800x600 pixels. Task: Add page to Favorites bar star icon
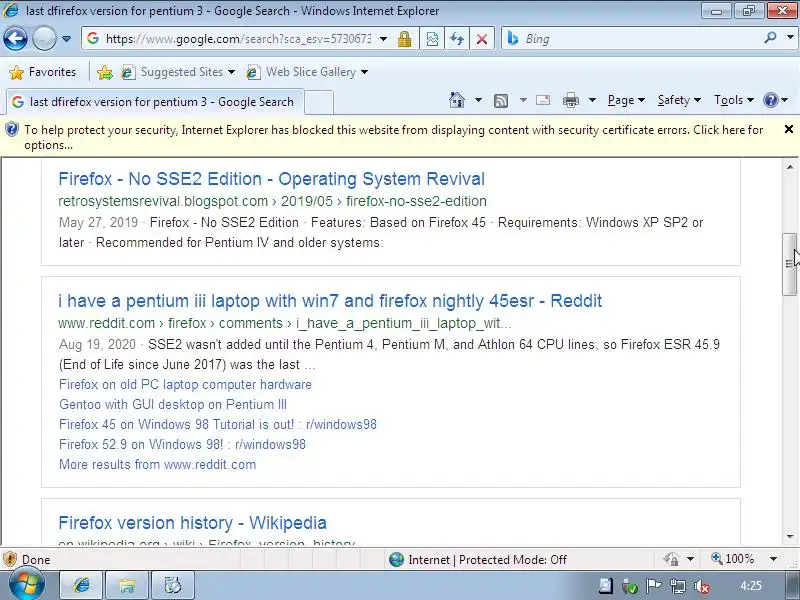click(x=105, y=72)
